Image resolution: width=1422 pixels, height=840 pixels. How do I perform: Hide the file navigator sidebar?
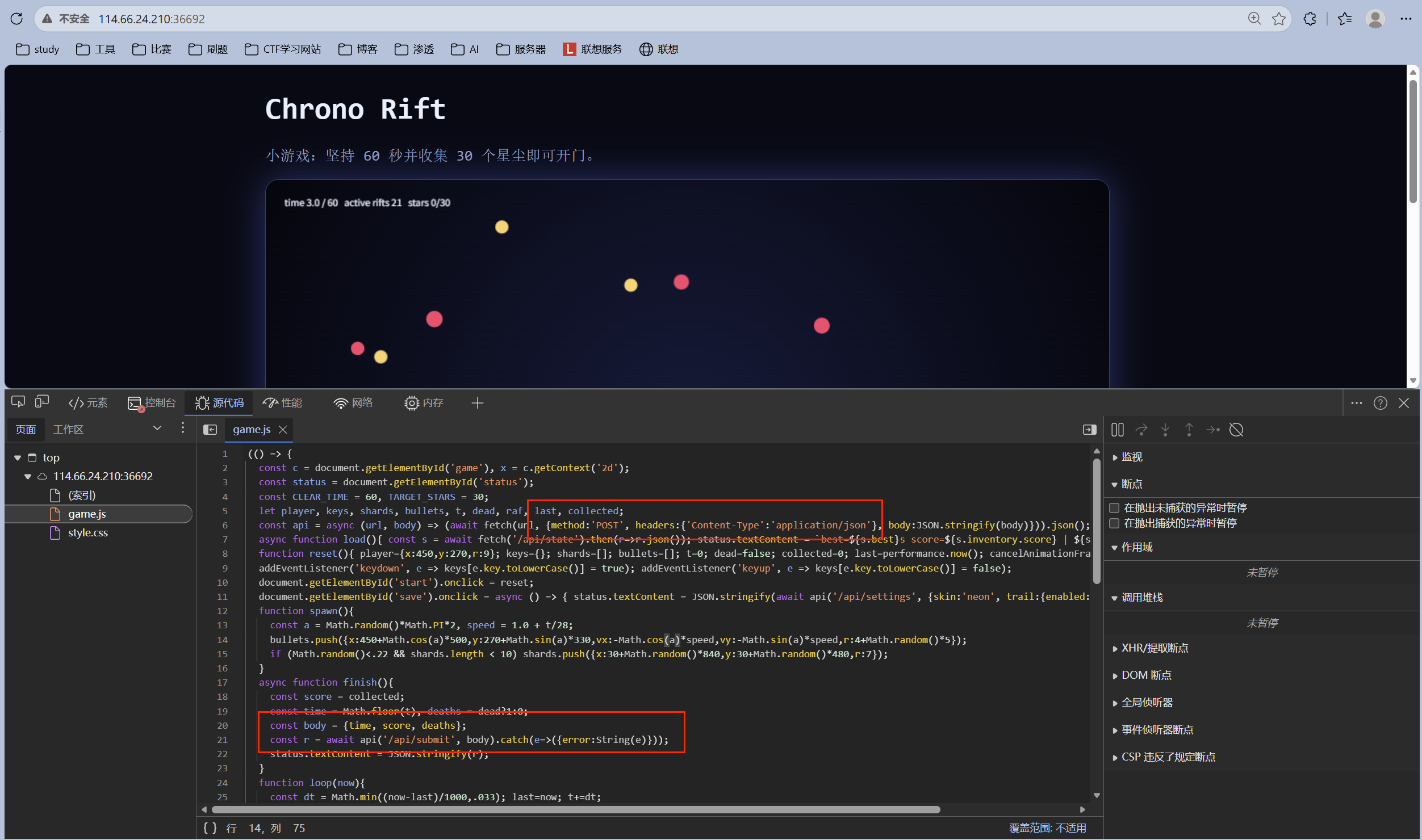210,430
